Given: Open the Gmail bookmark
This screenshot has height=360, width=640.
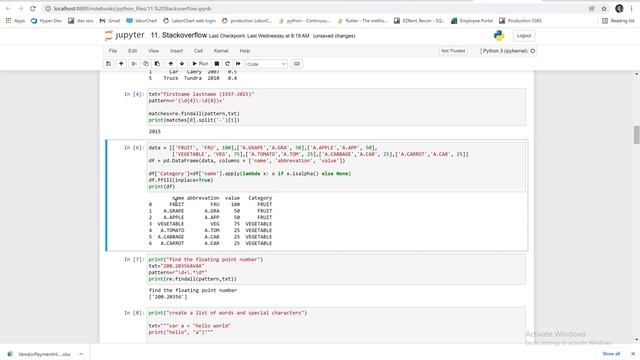Looking at the screenshot, I should click(x=110, y=20).
